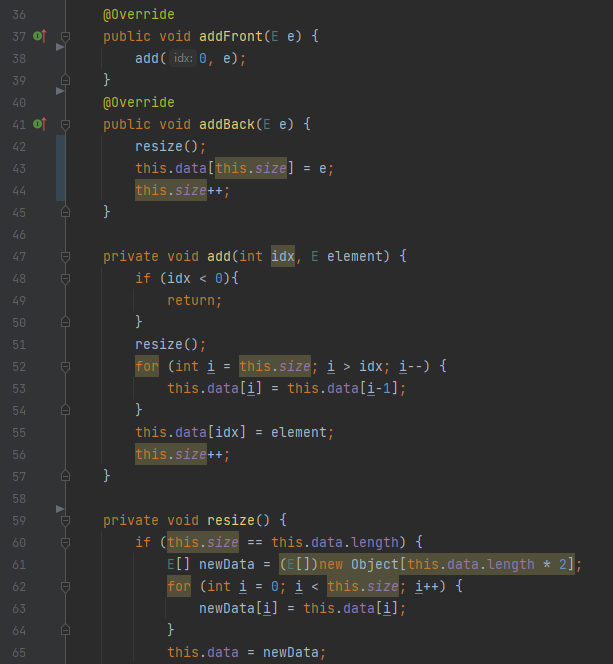613x664 pixels.
Task: Click the closing fold marker on line 45
Action: pyautogui.click(x=65, y=212)
